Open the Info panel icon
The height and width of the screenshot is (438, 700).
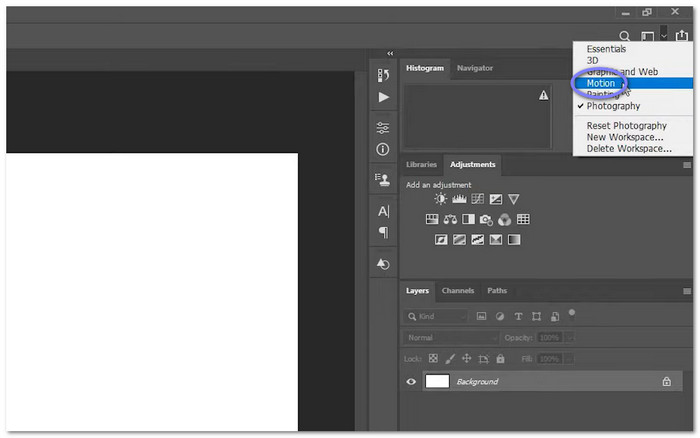click(x=383, y=149)
